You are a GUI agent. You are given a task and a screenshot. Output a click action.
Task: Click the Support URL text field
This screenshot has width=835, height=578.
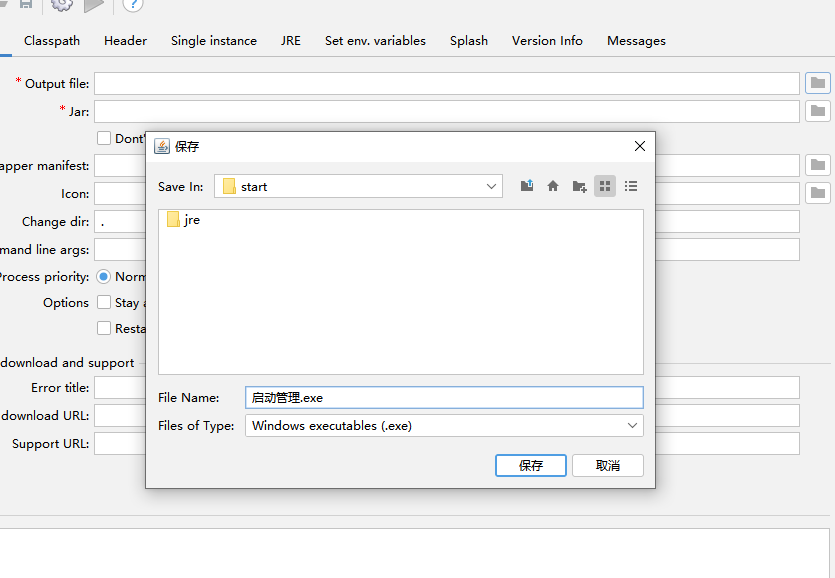pos(120,444)
